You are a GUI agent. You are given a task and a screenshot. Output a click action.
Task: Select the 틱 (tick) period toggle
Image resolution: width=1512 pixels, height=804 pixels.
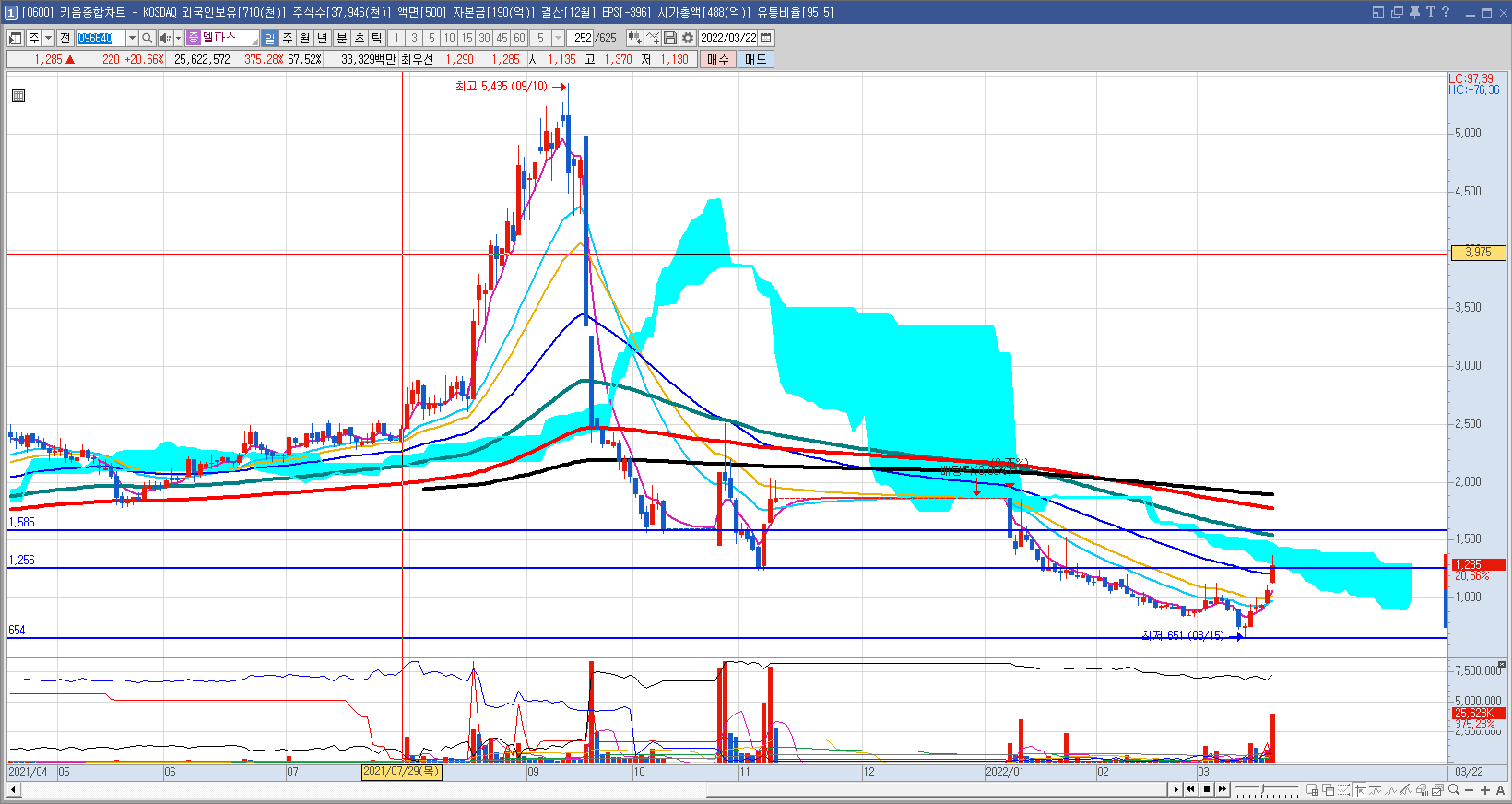click(x=376, y=38)
